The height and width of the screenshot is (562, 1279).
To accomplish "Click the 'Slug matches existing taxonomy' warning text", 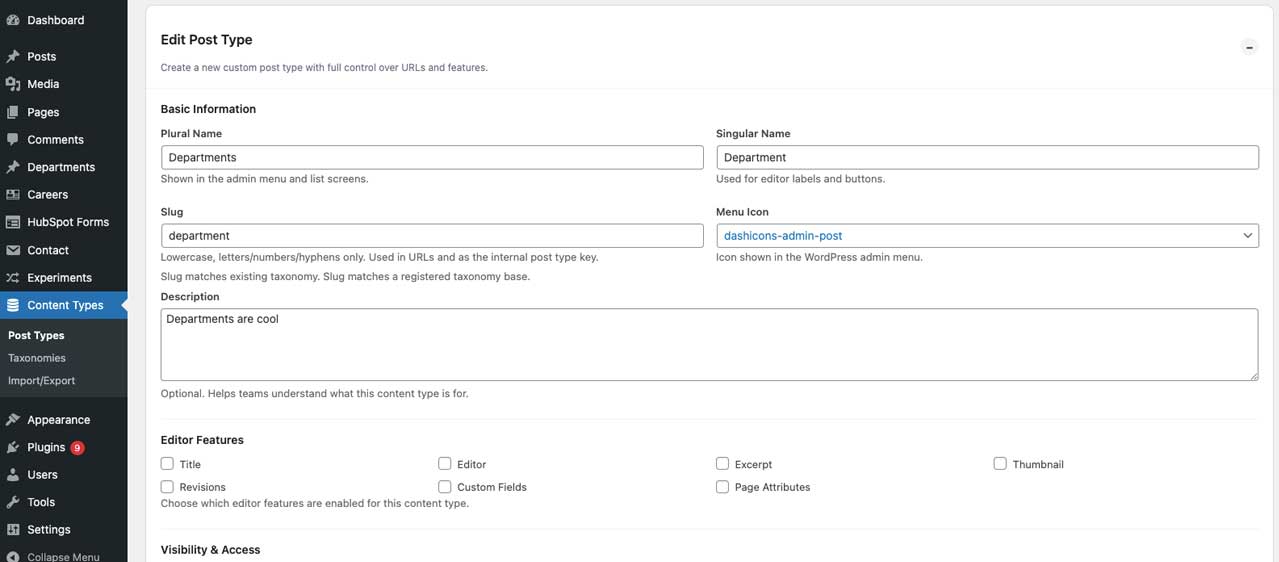I will (345, 277).
